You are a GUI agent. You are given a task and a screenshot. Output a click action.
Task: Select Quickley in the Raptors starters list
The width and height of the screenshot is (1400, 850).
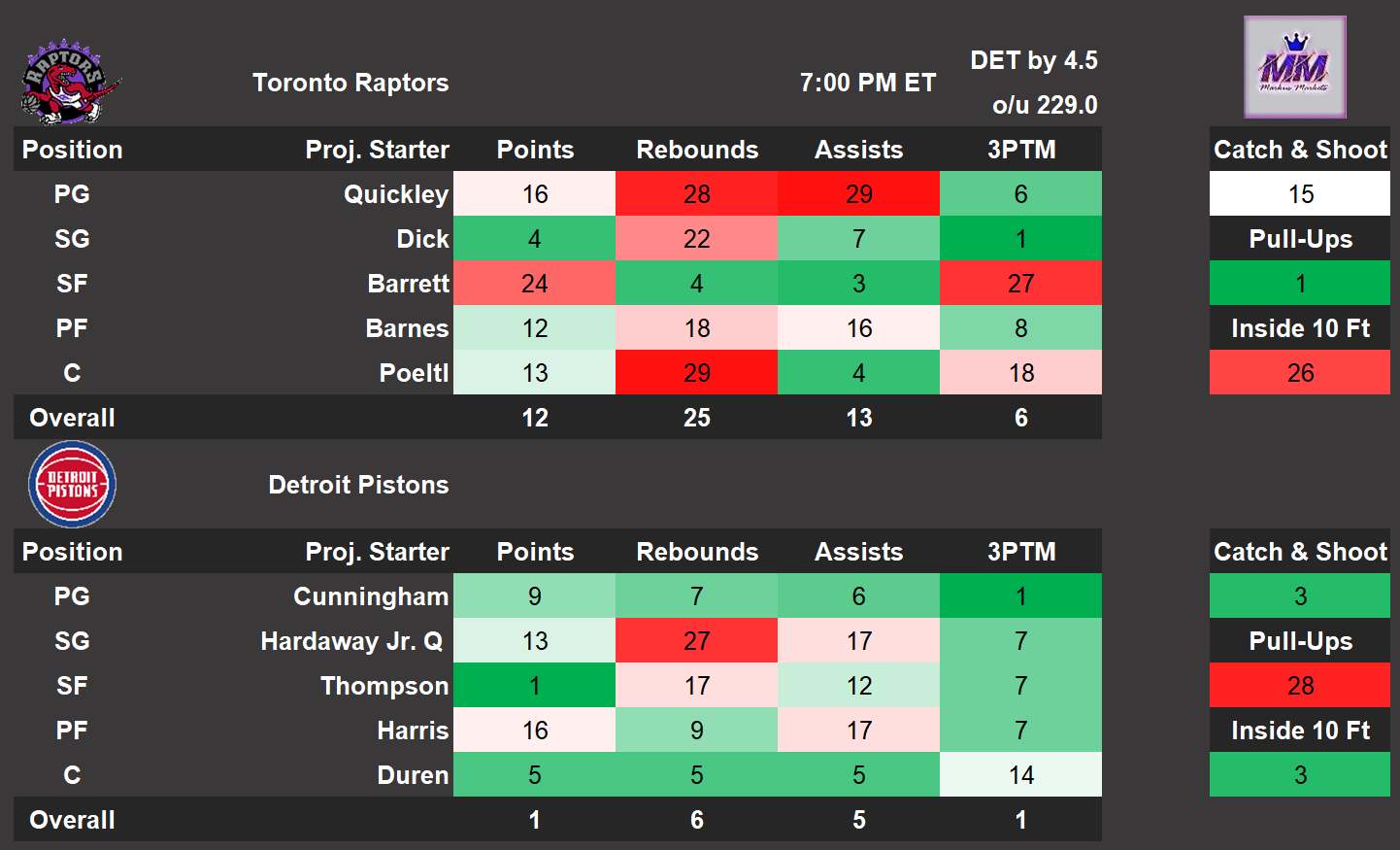[396, 194]
